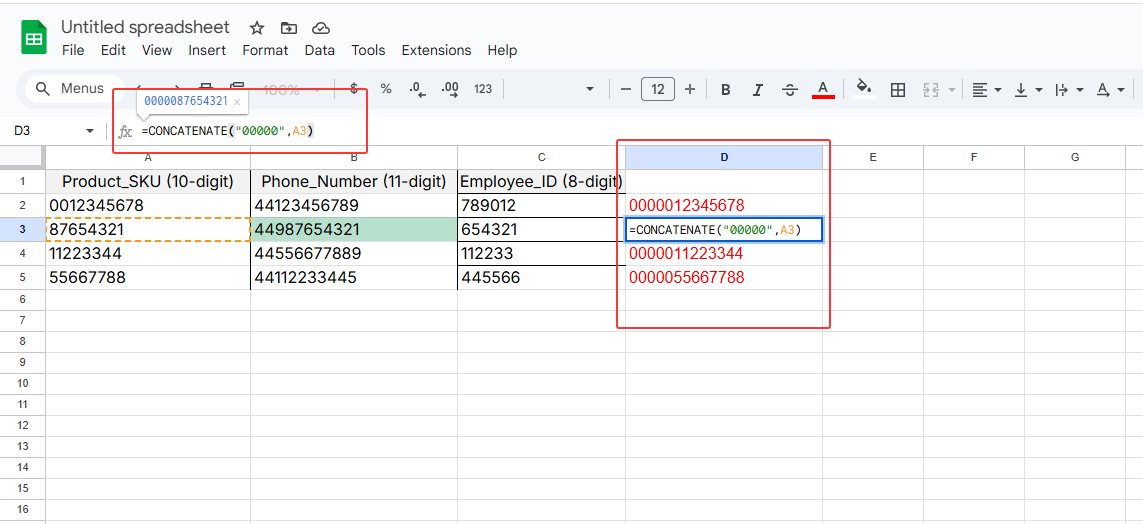
Task: Open the text color picker
Action: pos(823,89)
